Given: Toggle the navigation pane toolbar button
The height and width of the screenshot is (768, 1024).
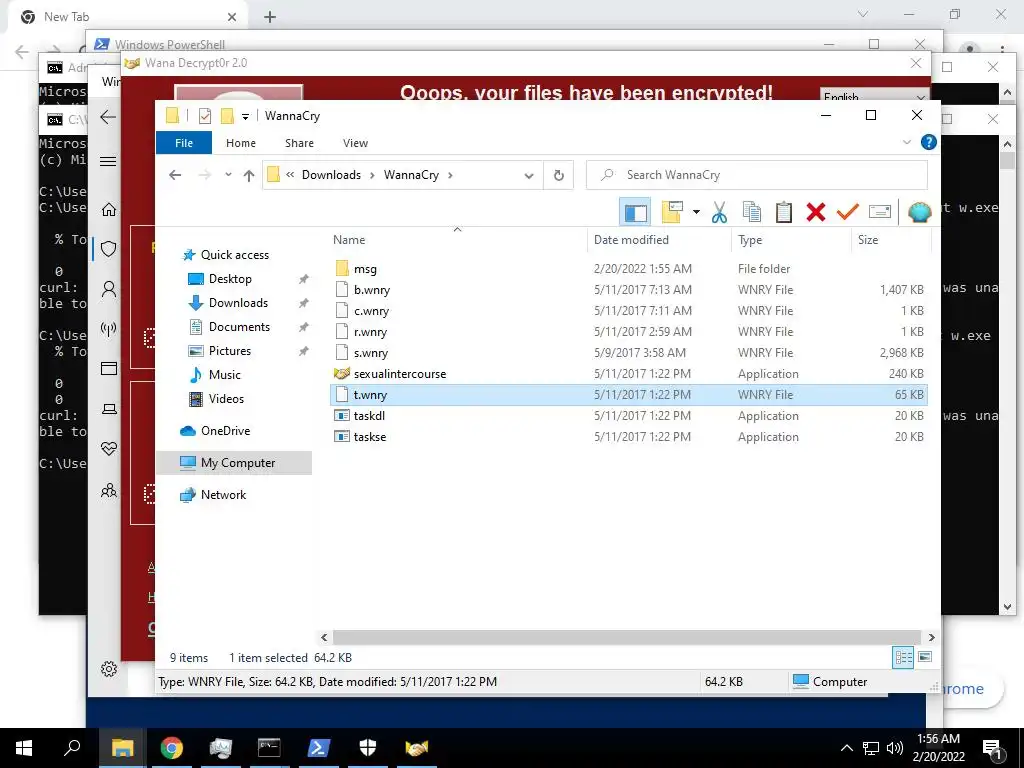Looking at the screenshot, I should click(x=635, y=212).
